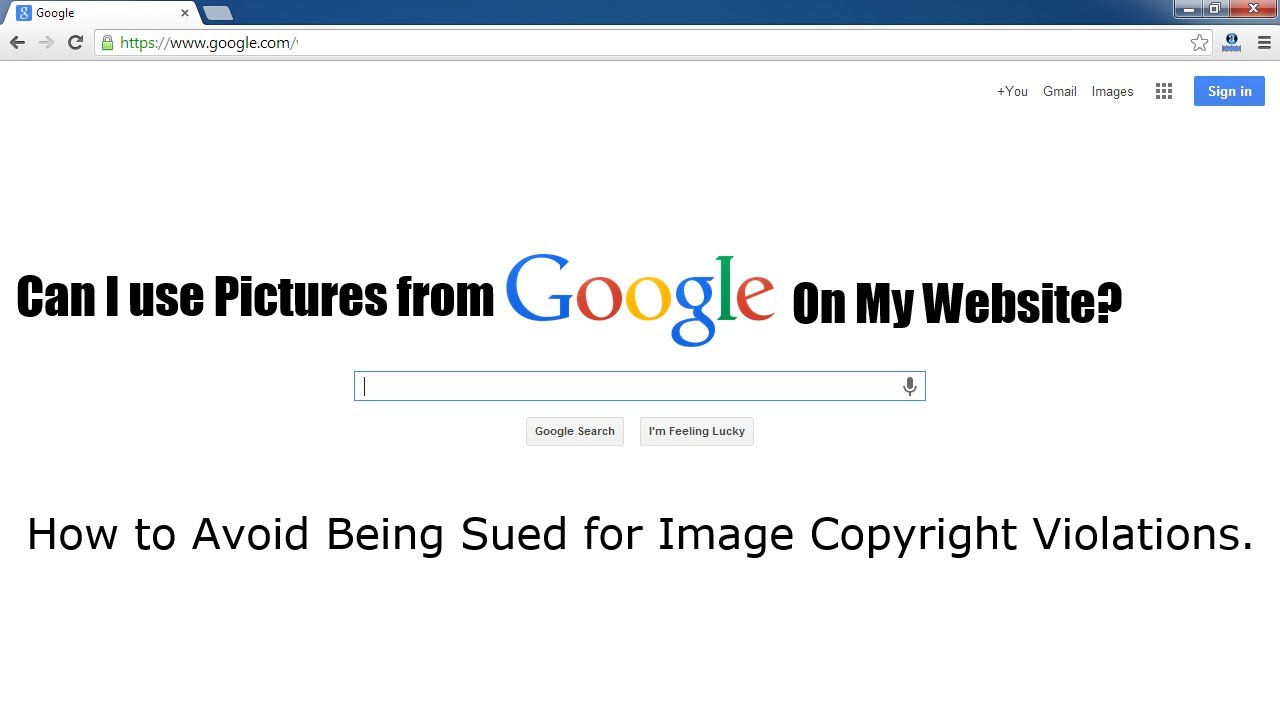
Task: Click the forward navigation arrow
Action: tap(46, 42)
